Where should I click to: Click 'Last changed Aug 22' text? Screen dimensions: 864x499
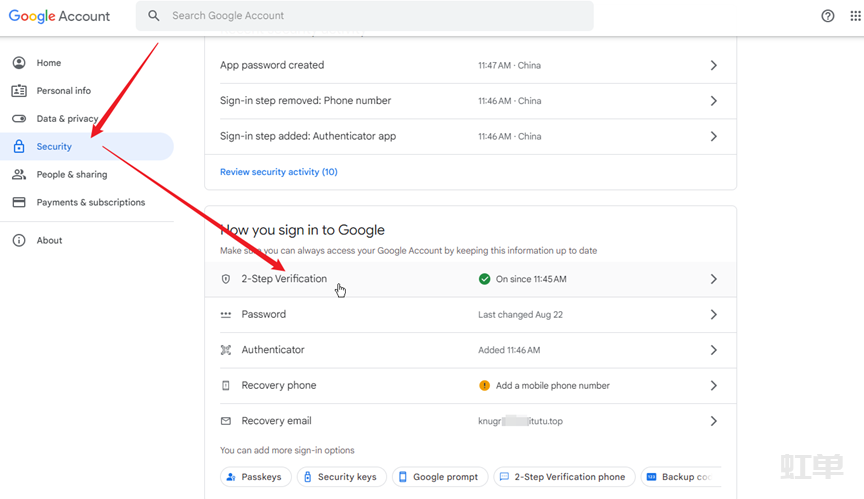pyautogui.click(x=521, y=314)
